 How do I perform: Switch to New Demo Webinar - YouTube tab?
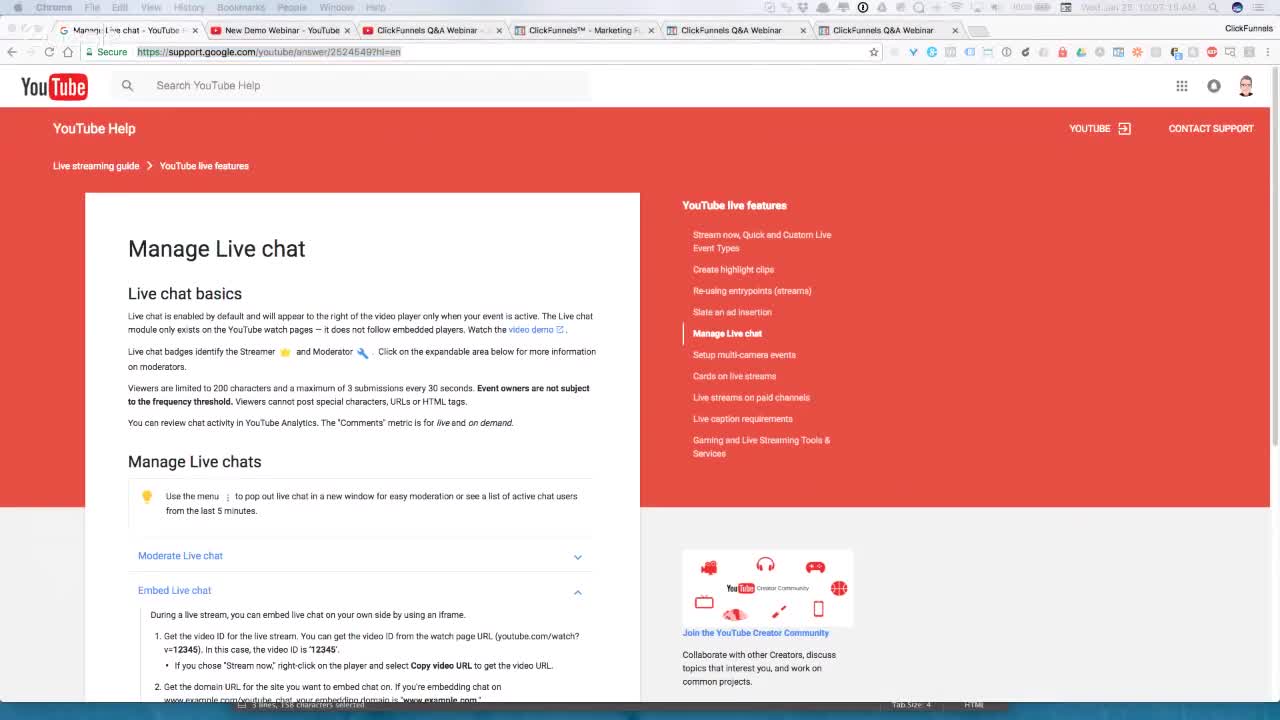(x=281, y=30)
